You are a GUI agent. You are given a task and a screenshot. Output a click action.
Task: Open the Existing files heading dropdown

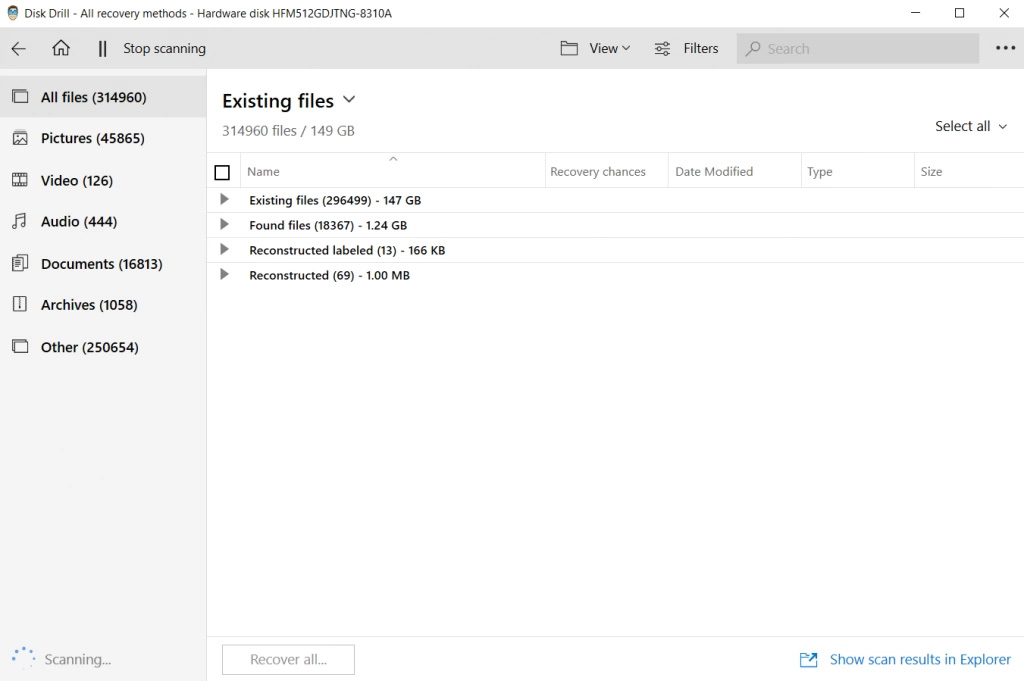[349, 100]
